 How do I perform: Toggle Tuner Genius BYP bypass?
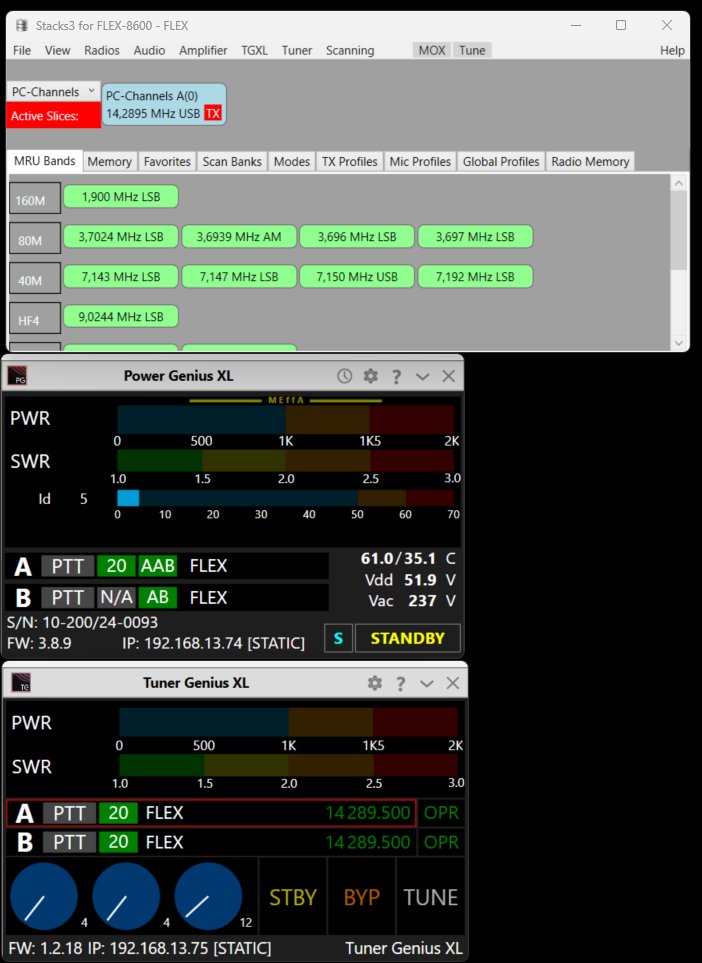tap(362, 897)
